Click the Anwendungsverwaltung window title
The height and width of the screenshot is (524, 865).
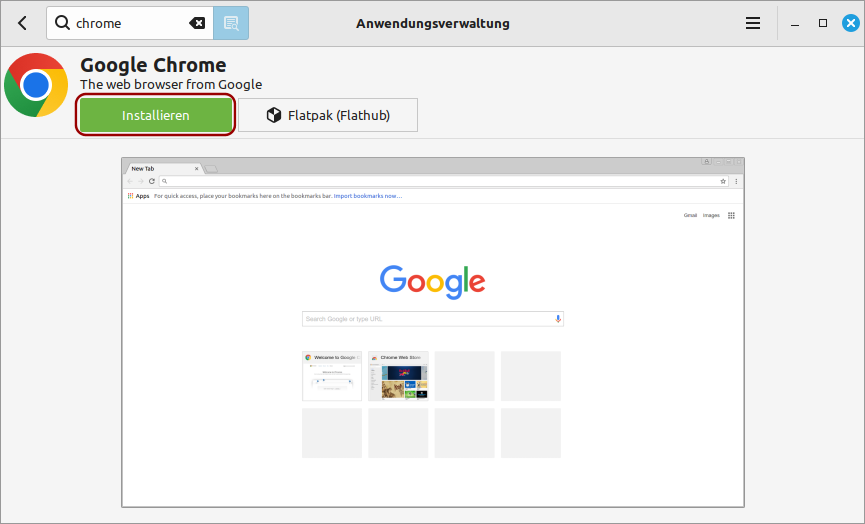point(433,24)
